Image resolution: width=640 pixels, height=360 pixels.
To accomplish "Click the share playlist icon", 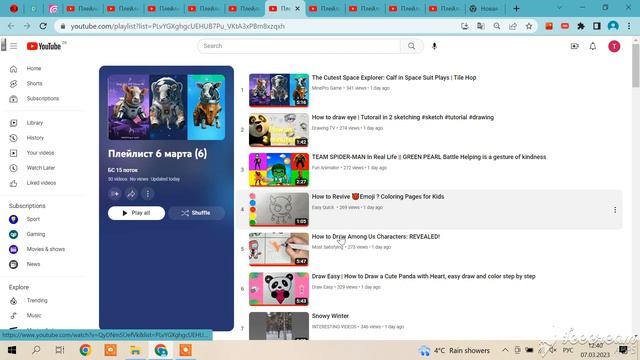I will click(131, 194).
